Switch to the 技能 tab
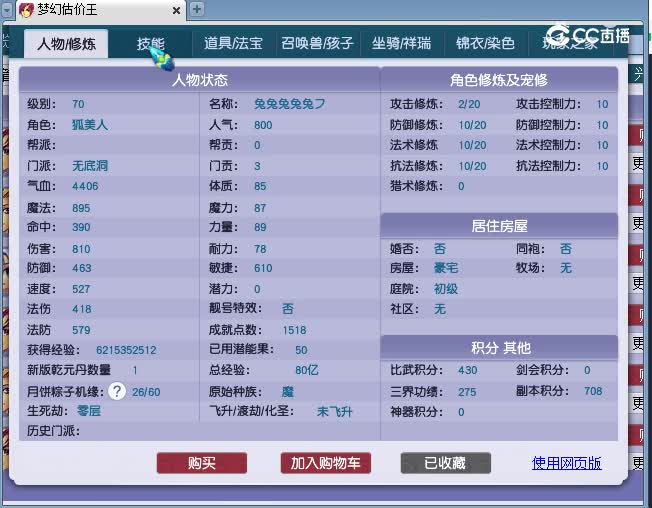The image size is (652, 508). 151,44
